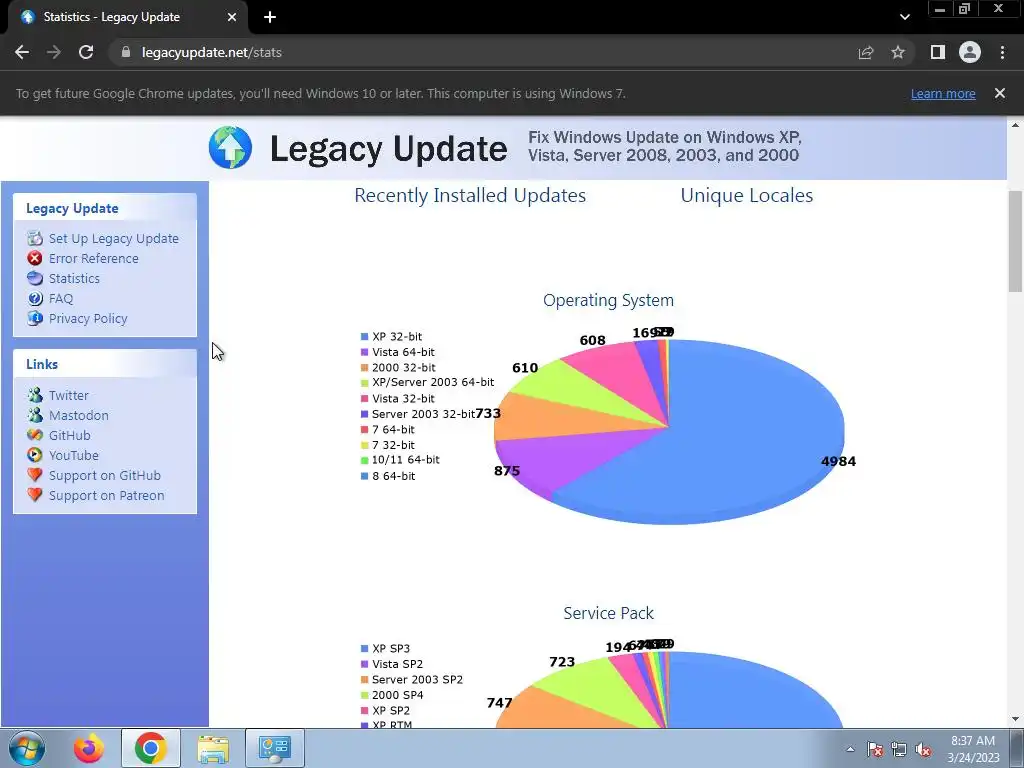This screenshot has width=1024, height=768.
Task: Click the Action Center flag tray icon
Action: 875,749
